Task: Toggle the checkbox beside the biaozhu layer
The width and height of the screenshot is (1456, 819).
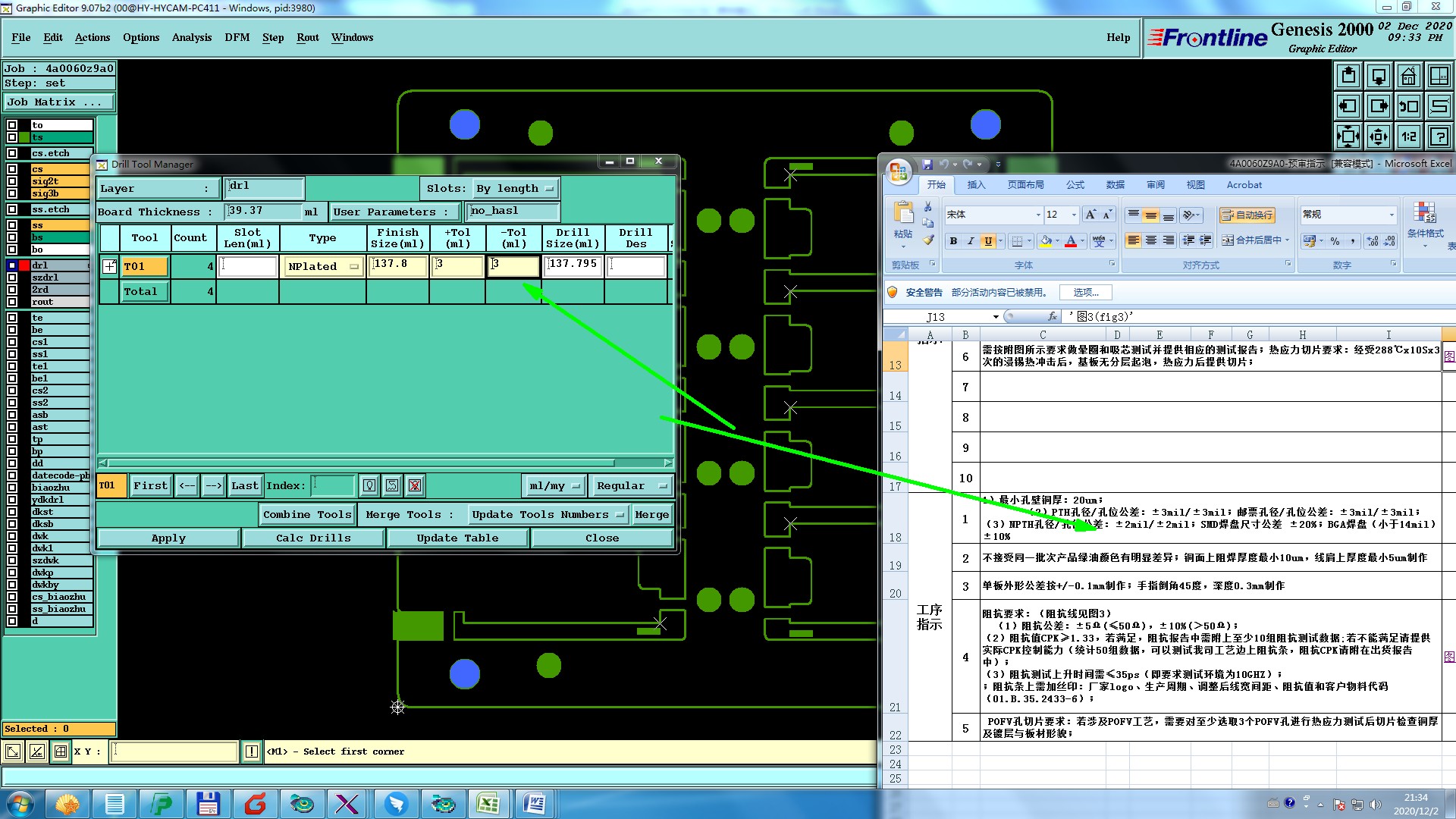Action: (12, 488)
